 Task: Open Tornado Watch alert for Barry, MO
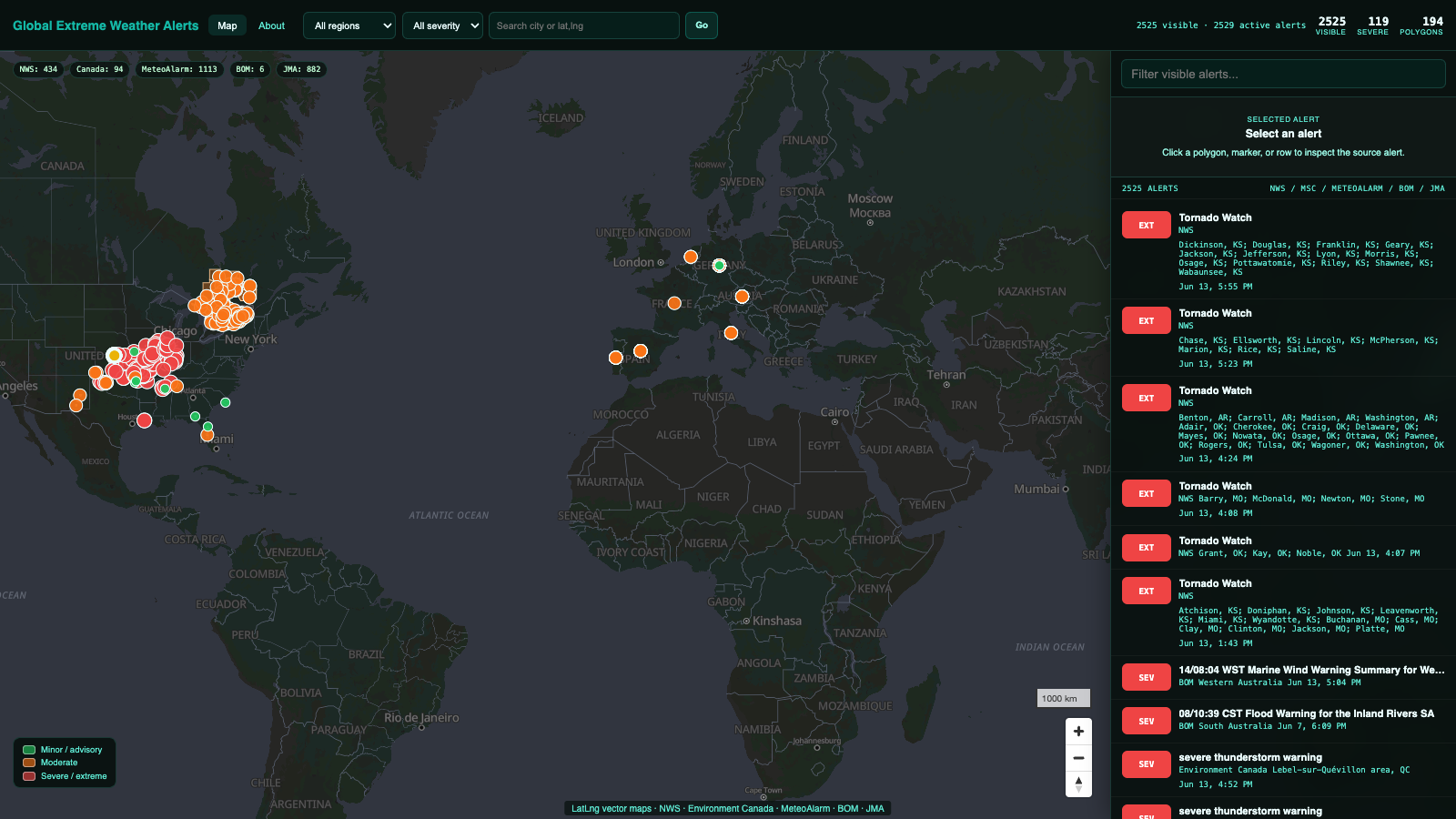pos(1283,499)
